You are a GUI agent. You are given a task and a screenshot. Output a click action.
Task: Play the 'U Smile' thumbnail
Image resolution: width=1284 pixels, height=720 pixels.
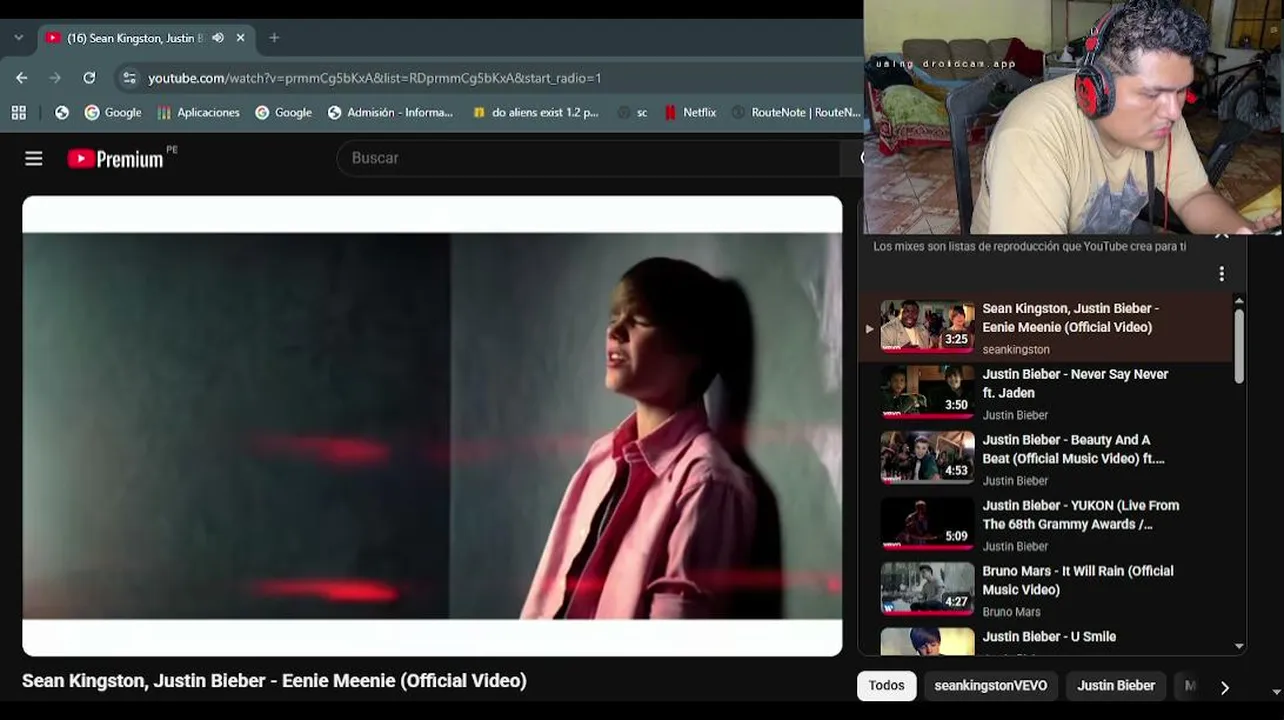(927, 642)
